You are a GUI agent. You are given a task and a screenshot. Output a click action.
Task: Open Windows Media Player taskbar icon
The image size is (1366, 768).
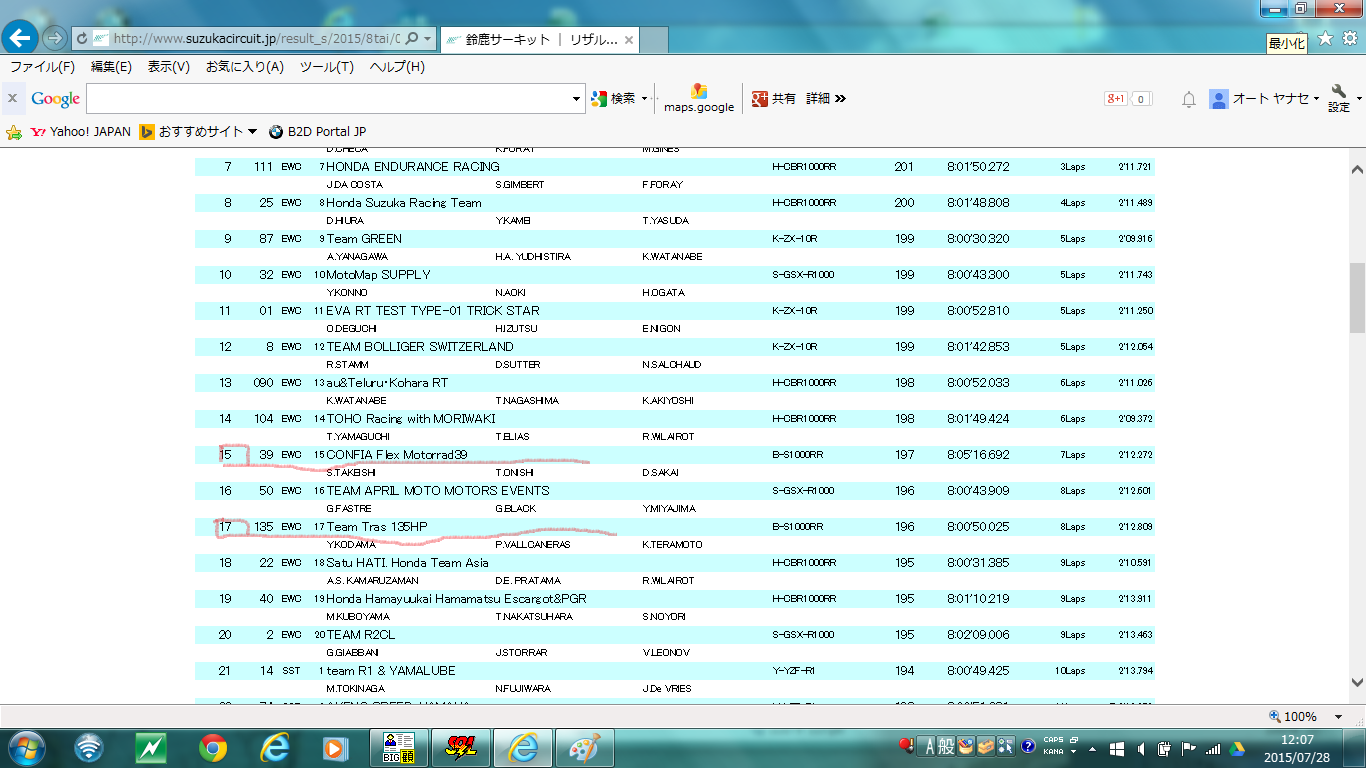click(334, 748)
